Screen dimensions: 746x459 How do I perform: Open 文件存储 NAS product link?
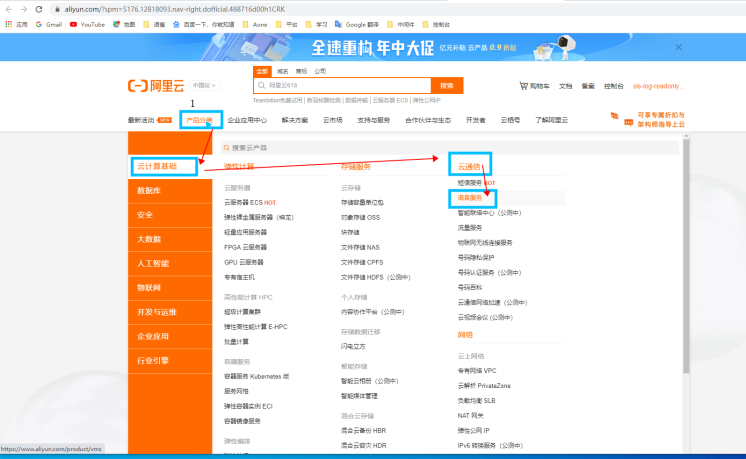360,247
